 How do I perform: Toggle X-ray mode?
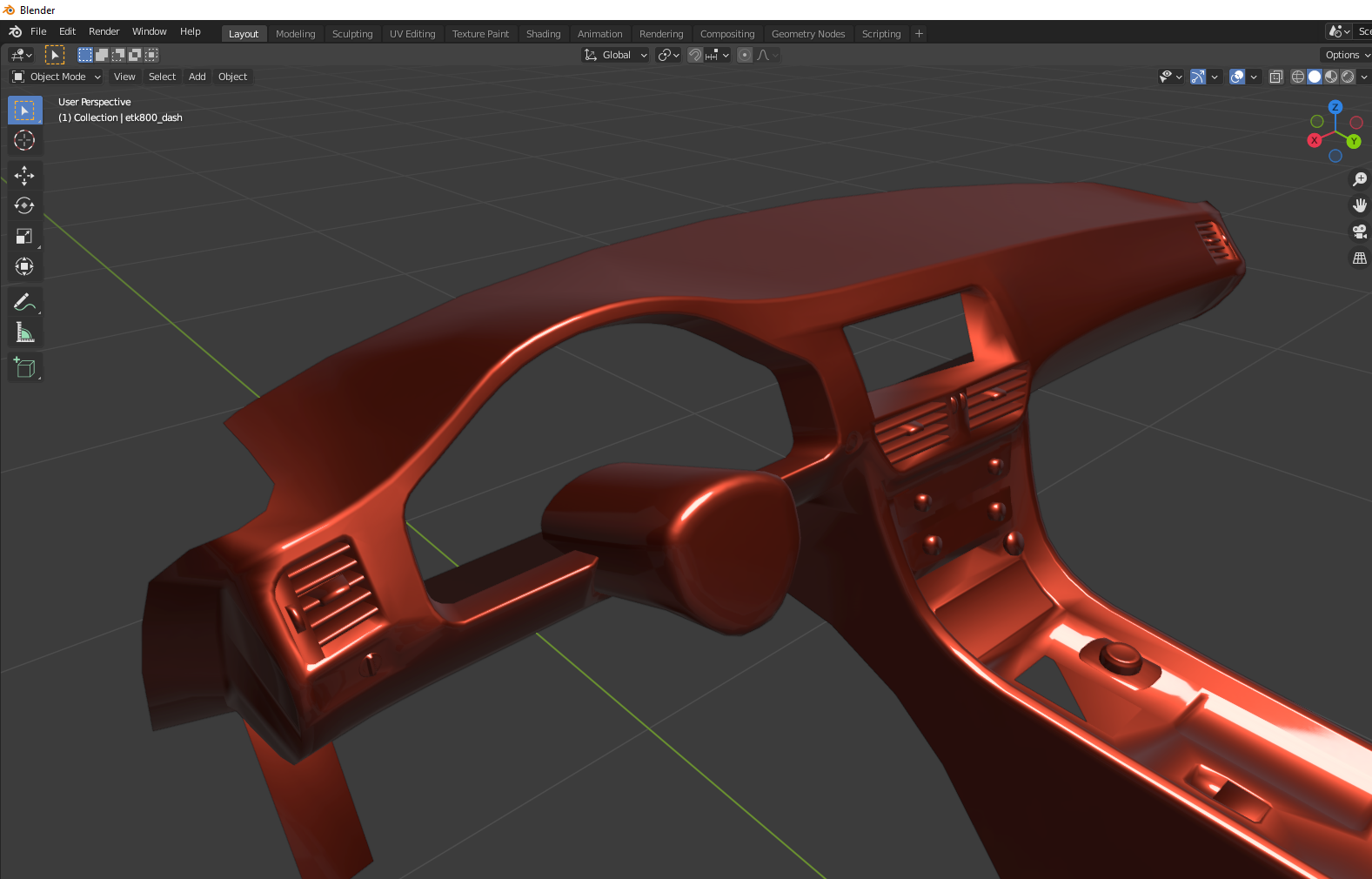pos(1275,77)
